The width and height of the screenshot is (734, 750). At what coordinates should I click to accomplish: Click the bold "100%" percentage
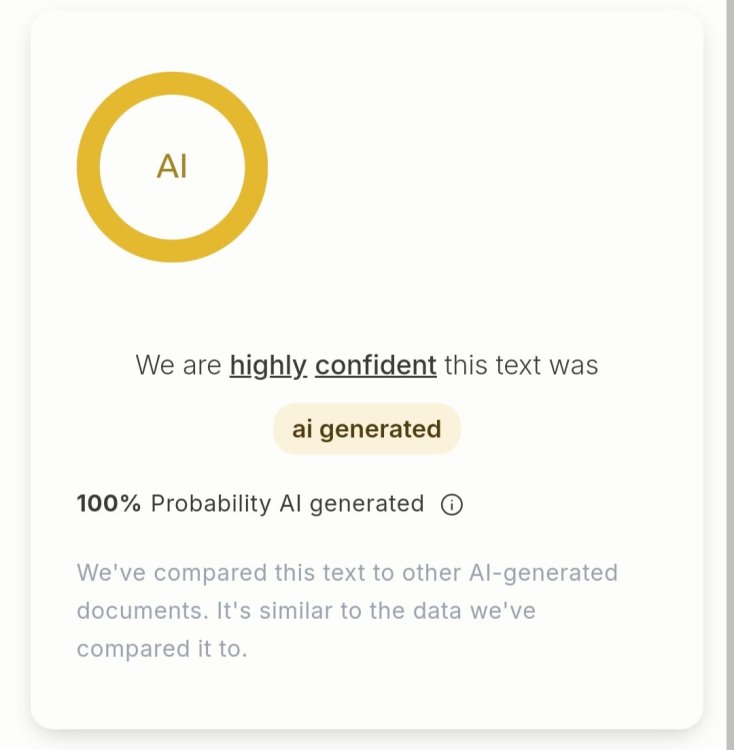tap(109, 503)
